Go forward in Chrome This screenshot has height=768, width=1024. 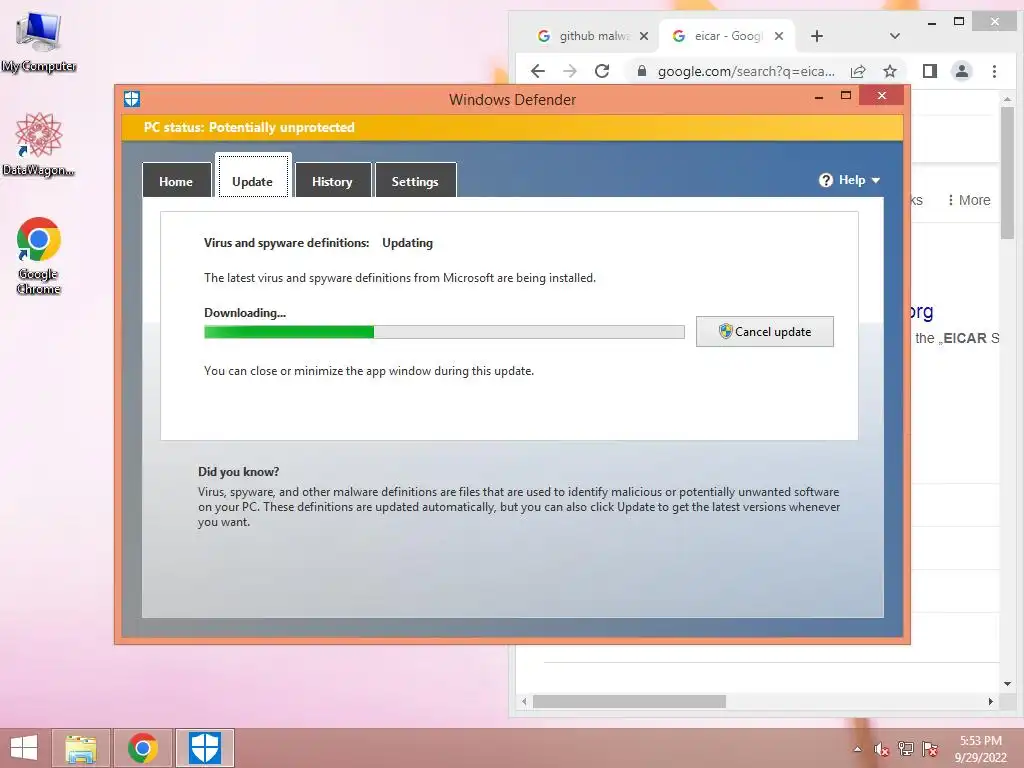[x=570, y=71]
